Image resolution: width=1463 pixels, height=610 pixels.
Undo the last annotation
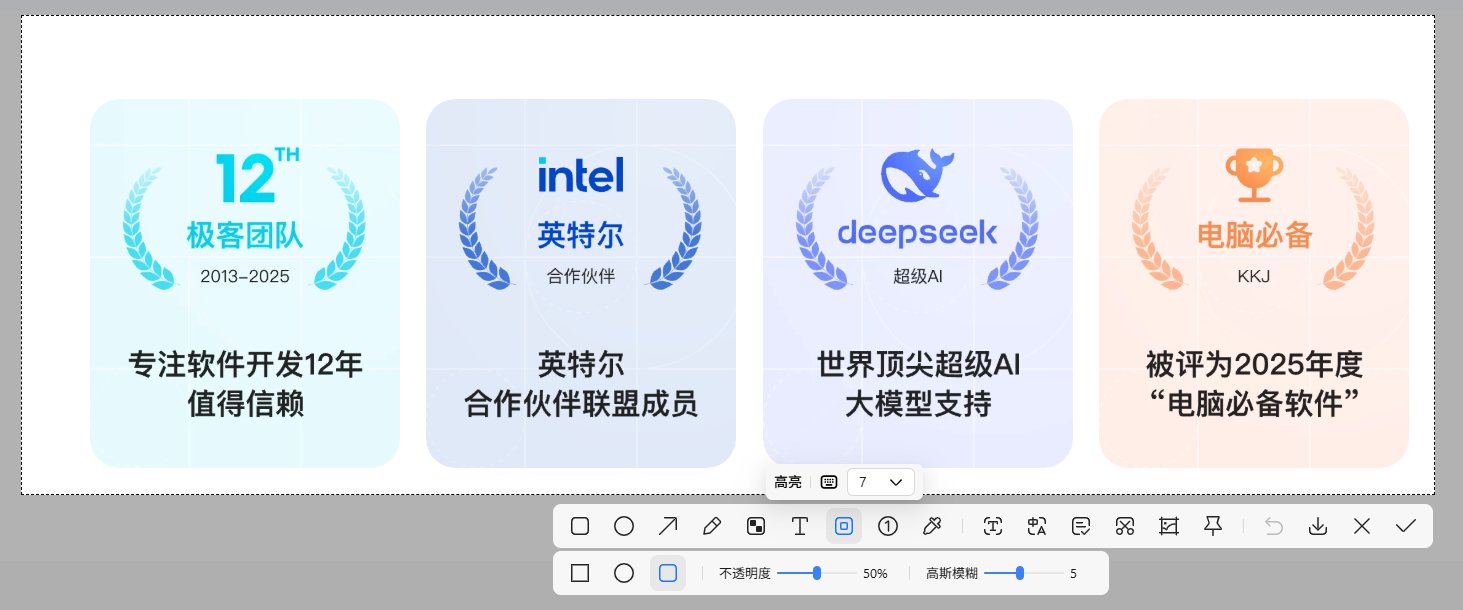[1274, 526]
